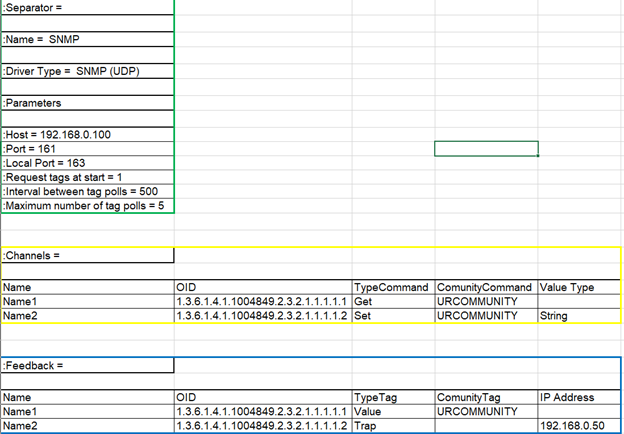Viewport: 624px width, 434px height.
Task: Select the ':Request tags at start = 1' cell
Action: (88, 177)
